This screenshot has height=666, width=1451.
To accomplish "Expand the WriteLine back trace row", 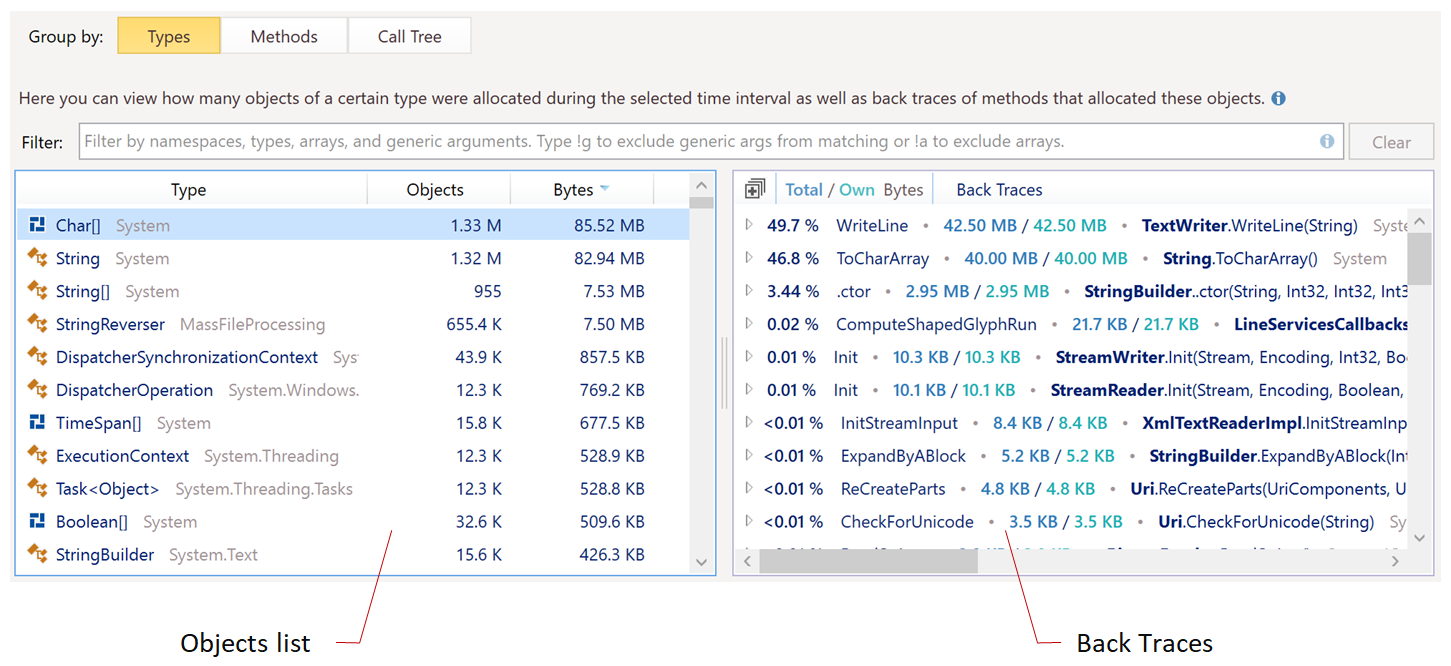I will pyautogui.click(x=749, y=225).
